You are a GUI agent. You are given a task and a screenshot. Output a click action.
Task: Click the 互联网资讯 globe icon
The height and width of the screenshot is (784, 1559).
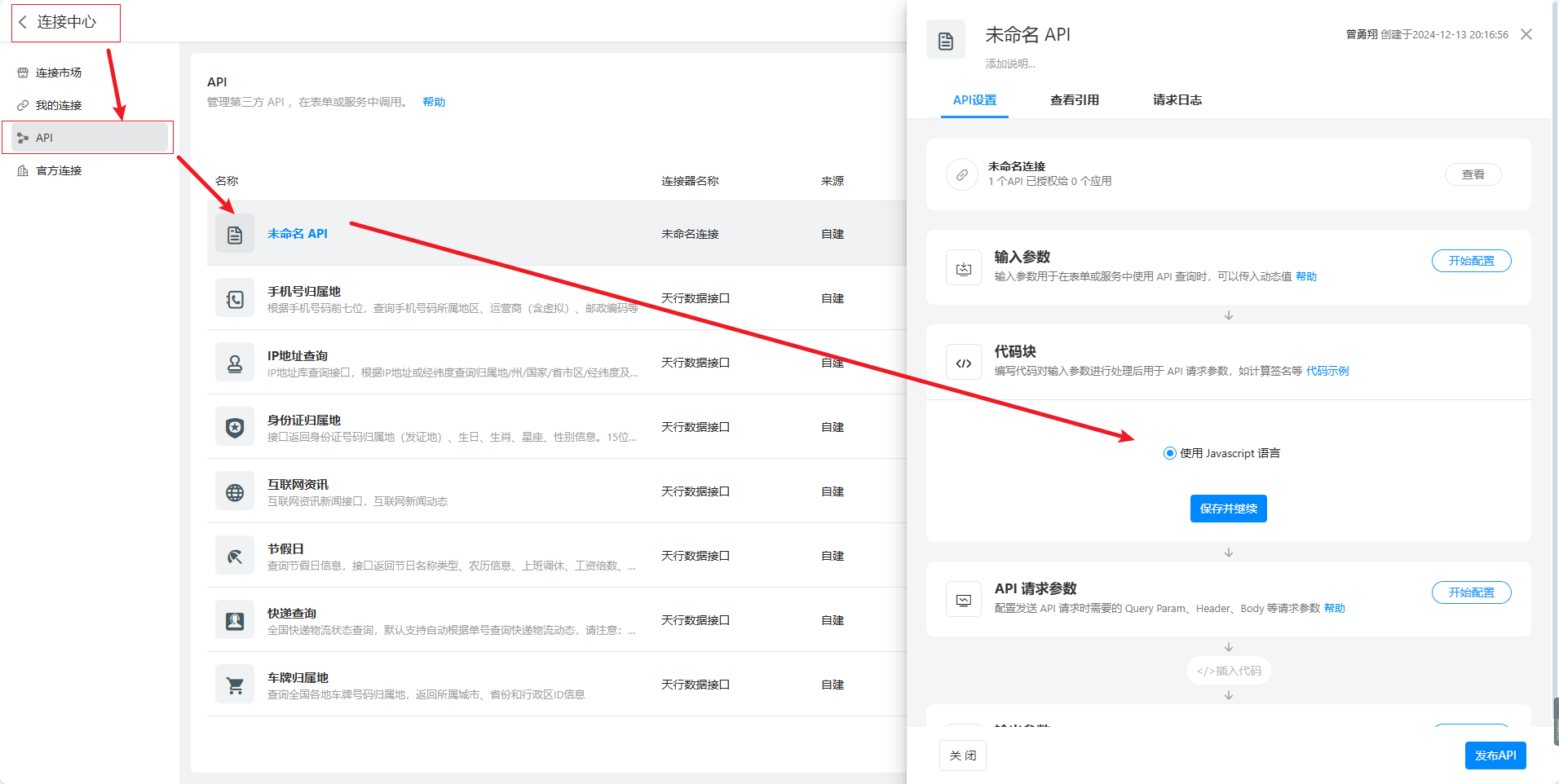point(235,492)
